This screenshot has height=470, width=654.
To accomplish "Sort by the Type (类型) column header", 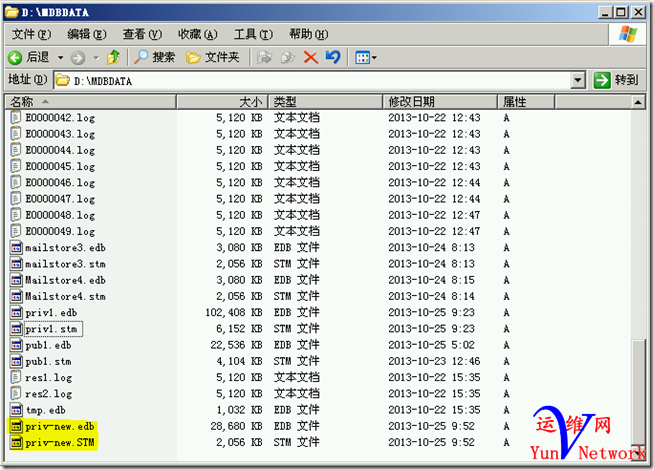I will (325, 102).
